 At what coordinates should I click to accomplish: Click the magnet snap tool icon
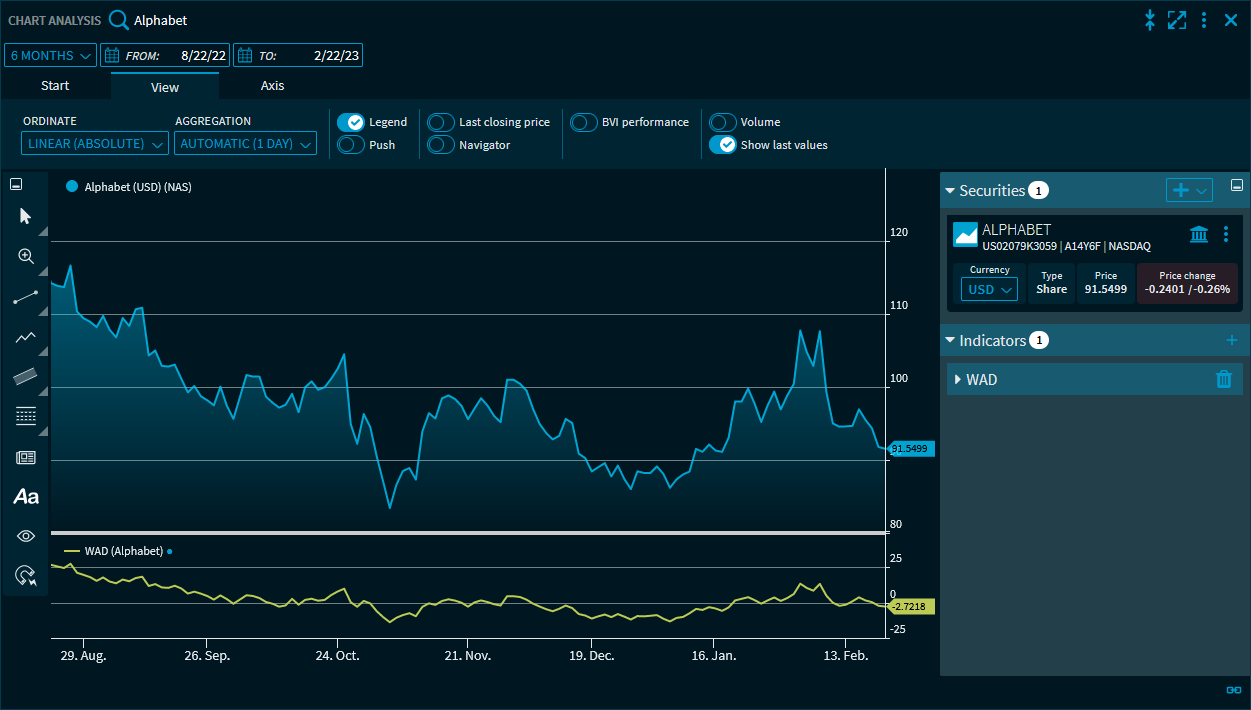[26, 575]
